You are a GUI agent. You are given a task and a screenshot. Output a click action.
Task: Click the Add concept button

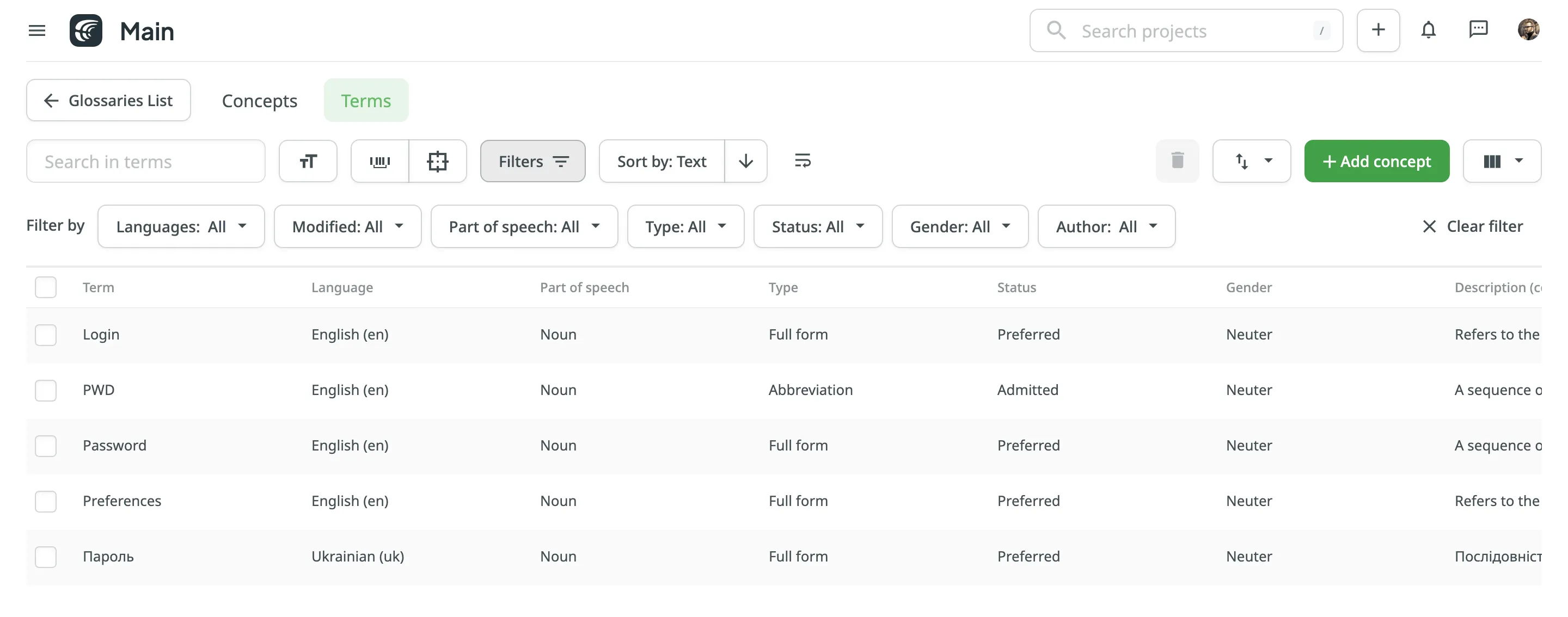[x=1376, y=161]
